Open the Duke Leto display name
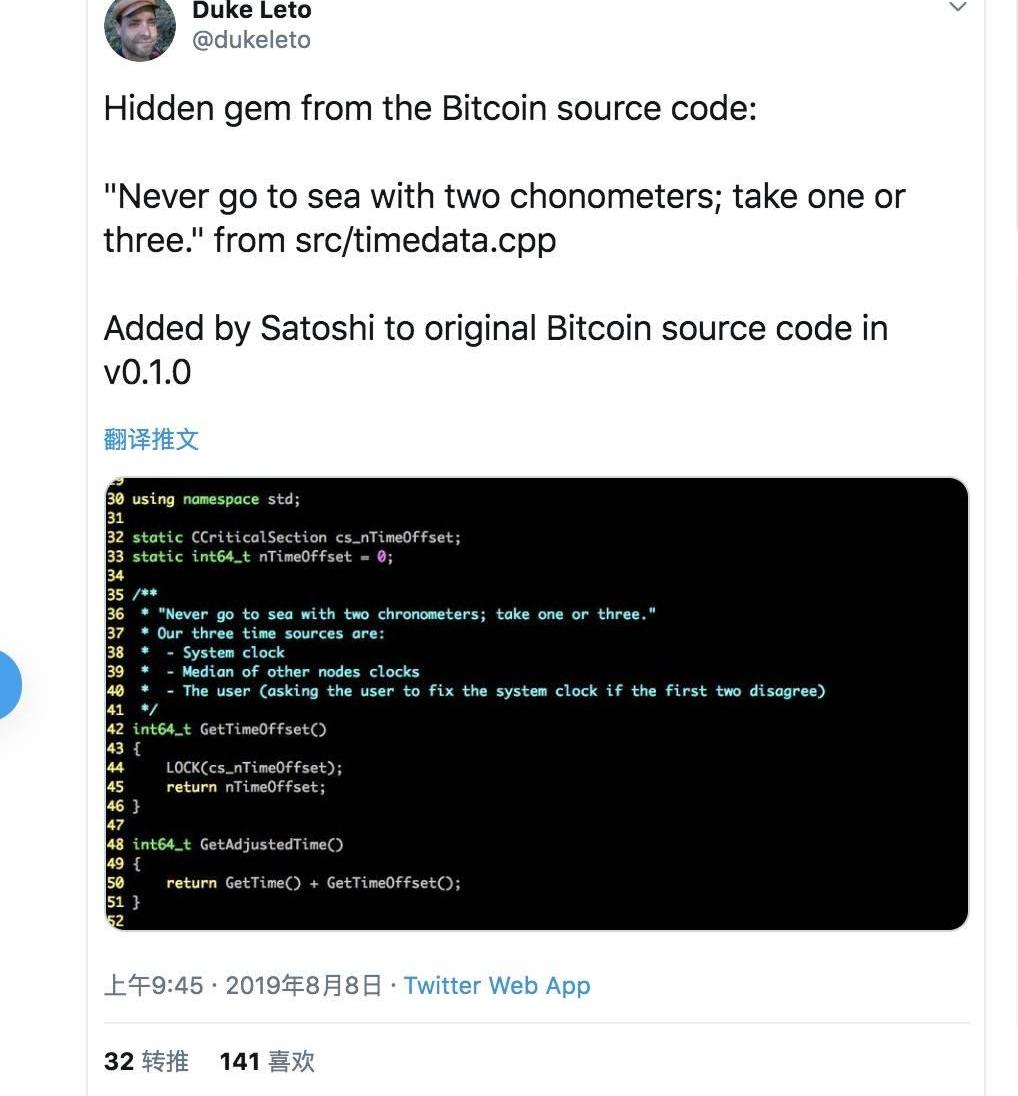Viewport: 1018px width, 1096px height. 252,10
